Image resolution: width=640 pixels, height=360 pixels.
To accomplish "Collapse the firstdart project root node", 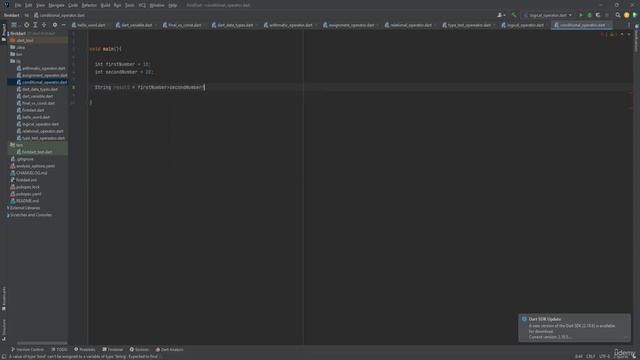I will [x=8, y=33].
